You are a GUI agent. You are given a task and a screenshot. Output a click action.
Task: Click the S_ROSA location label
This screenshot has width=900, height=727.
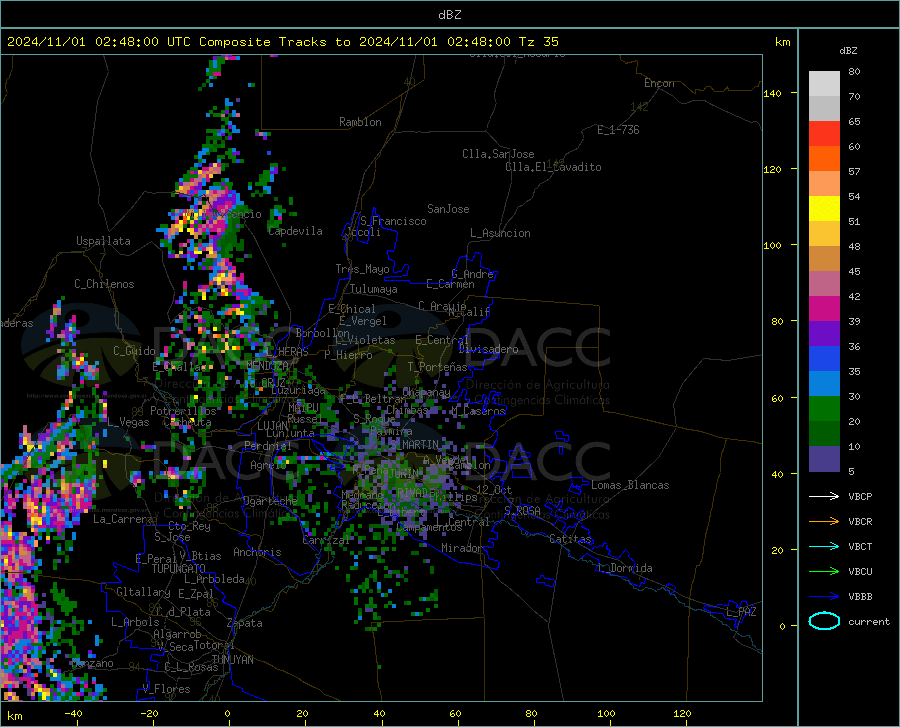[x=522, y=510]
